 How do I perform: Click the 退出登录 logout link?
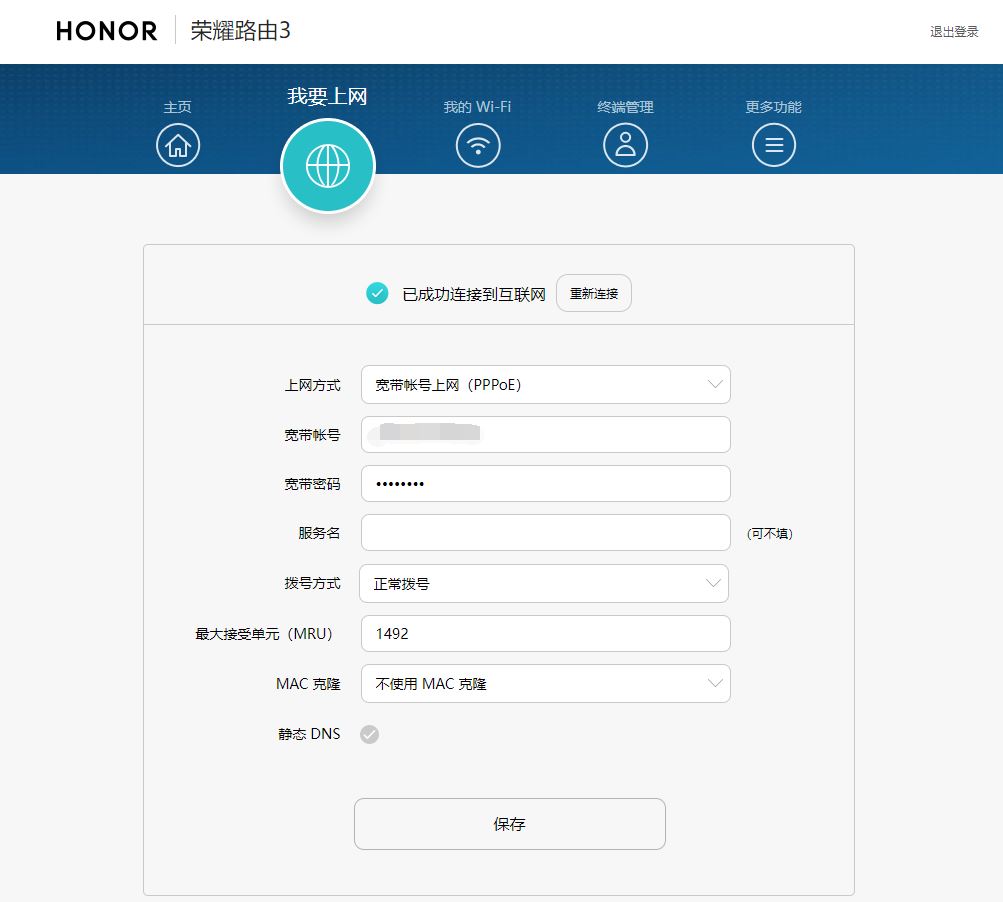(x=953, y=31)
